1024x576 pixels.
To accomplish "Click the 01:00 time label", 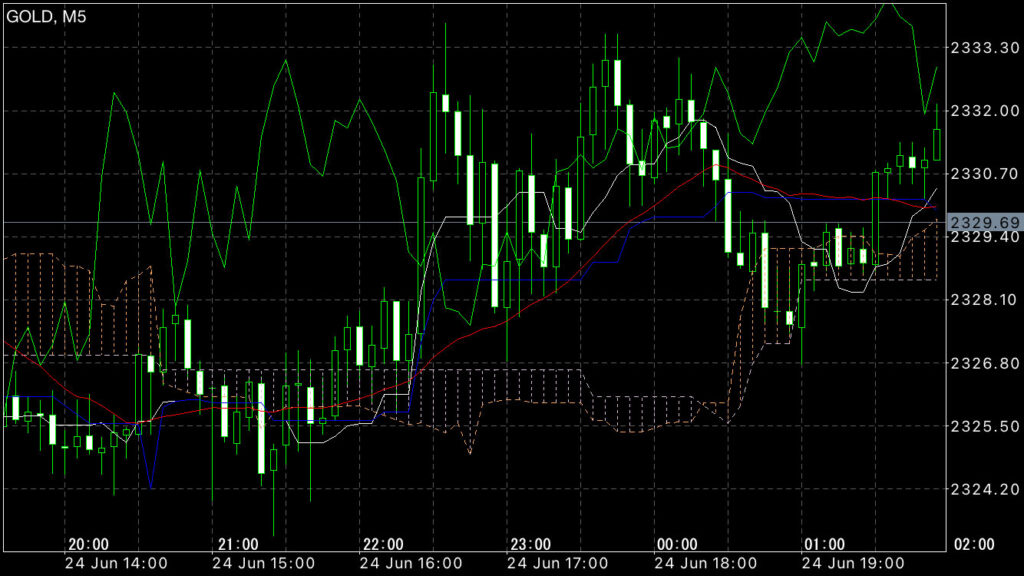I will [x=824, y=545].
